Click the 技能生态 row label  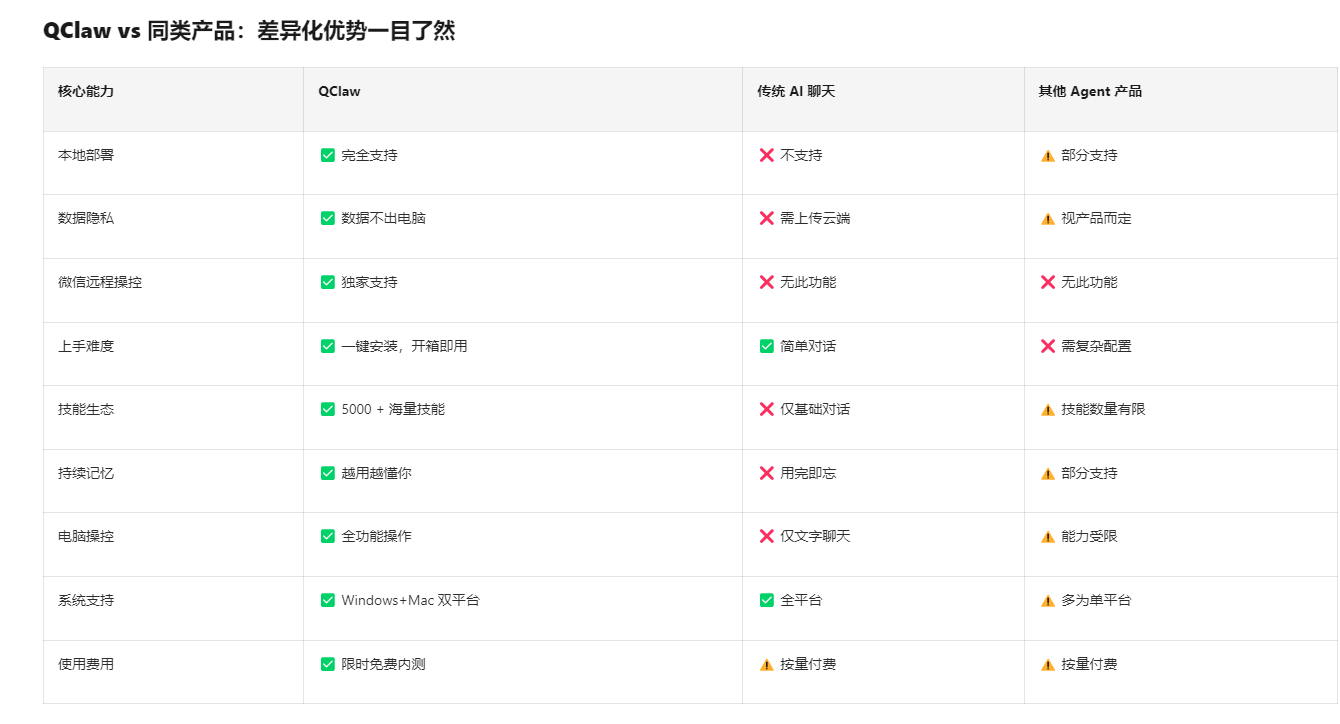tap(86, 409)
